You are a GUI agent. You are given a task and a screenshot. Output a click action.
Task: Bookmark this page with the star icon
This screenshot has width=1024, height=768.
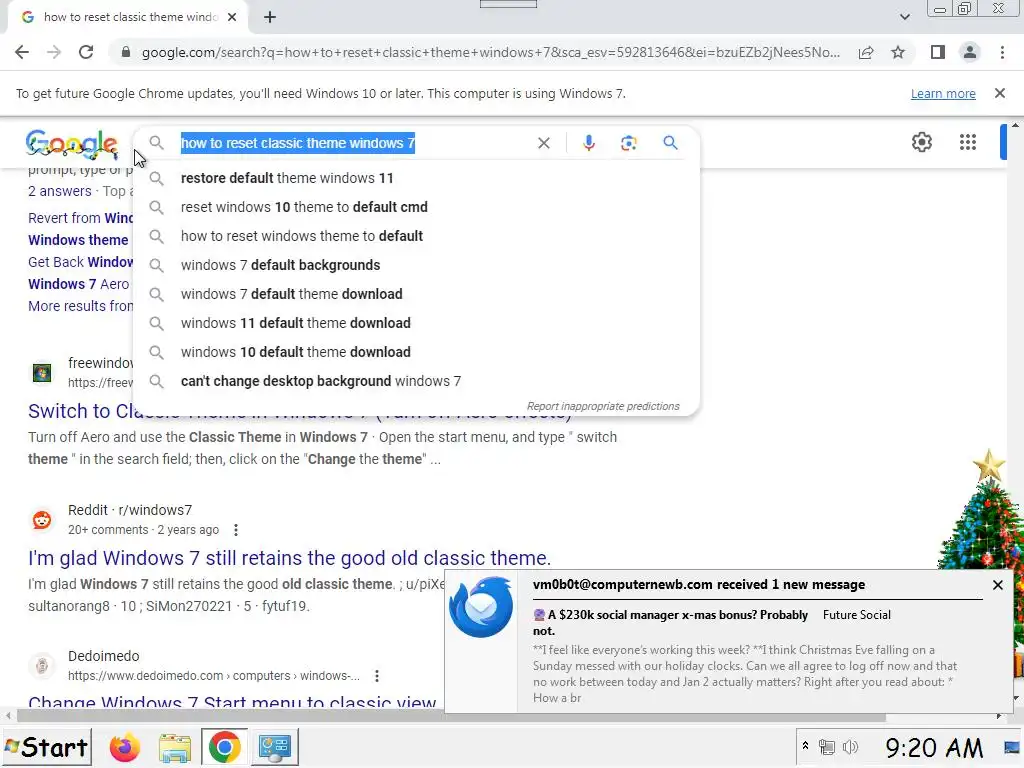(x=898, y=52)
